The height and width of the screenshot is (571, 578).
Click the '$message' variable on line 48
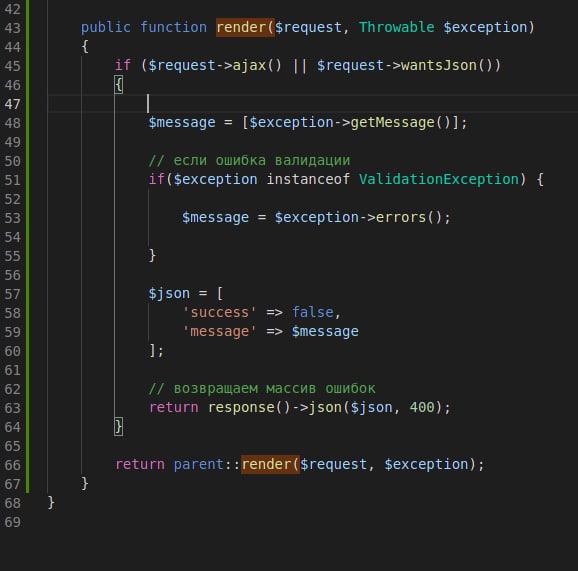pyautogui.click(x=182, y=122)
